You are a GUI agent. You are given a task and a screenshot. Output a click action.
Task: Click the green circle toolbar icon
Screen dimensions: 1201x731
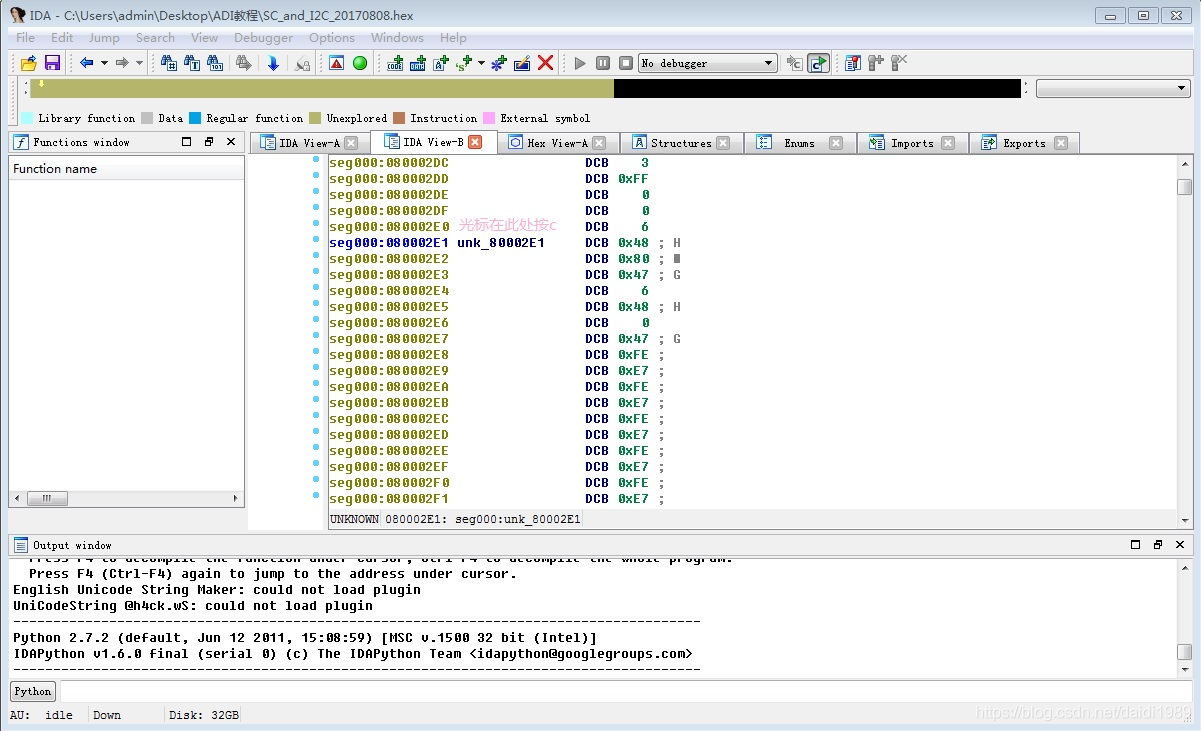[360, 63]
